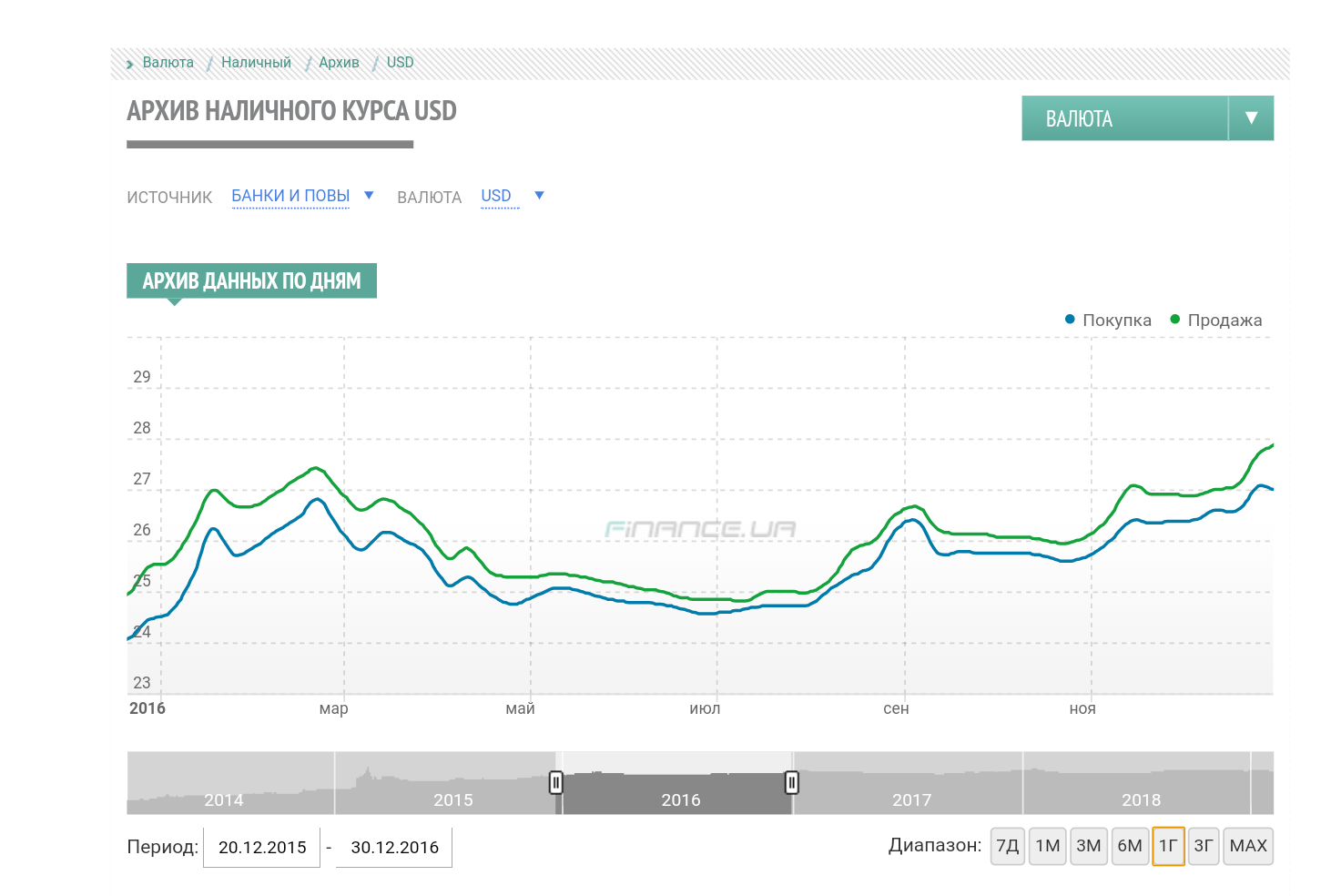Click the breadcrumb arrow icon before Валюта
Viewport: 1331px width, 896px height.
[130, 64]
